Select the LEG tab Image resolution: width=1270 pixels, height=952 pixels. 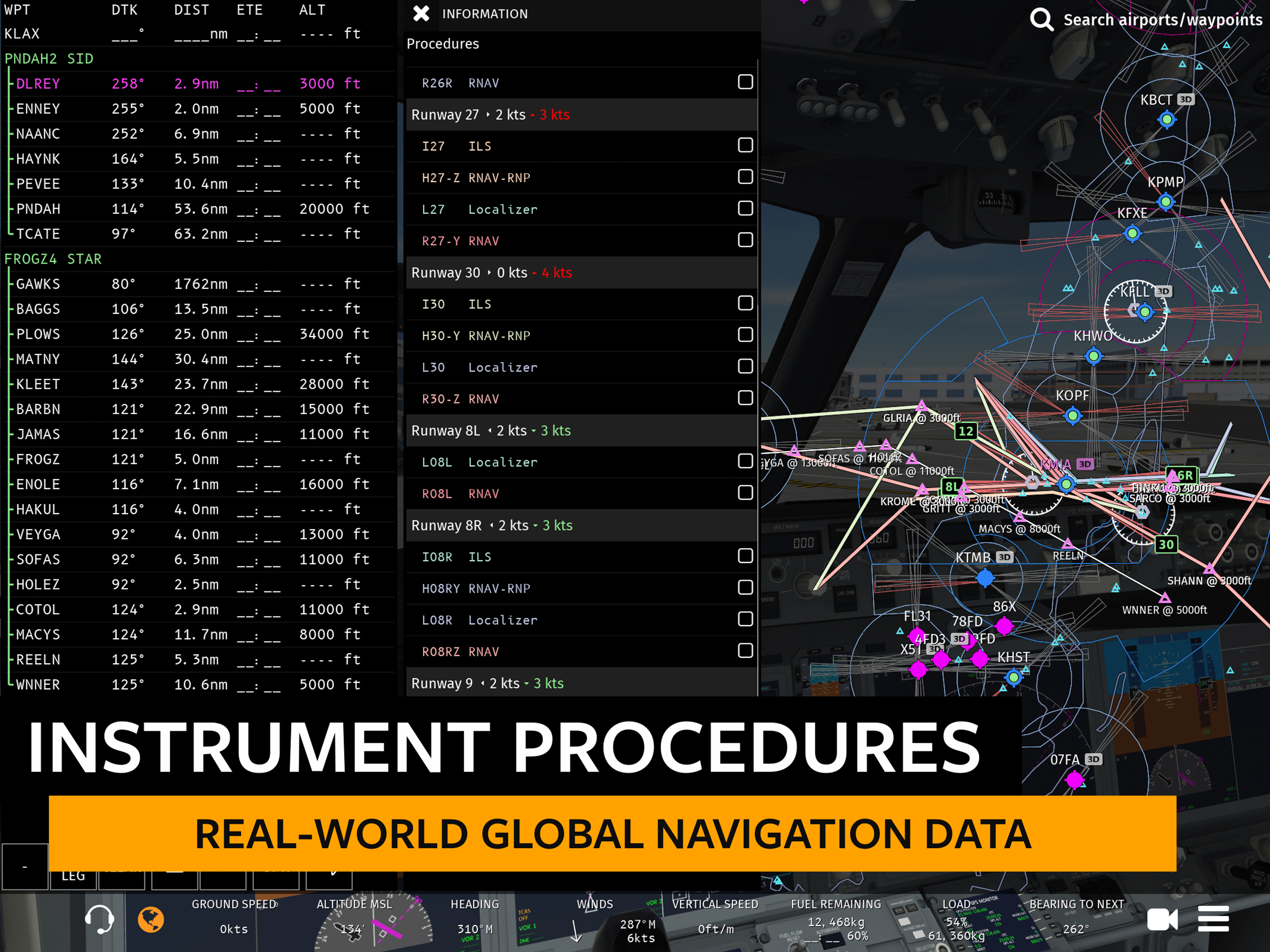point(73,876)
